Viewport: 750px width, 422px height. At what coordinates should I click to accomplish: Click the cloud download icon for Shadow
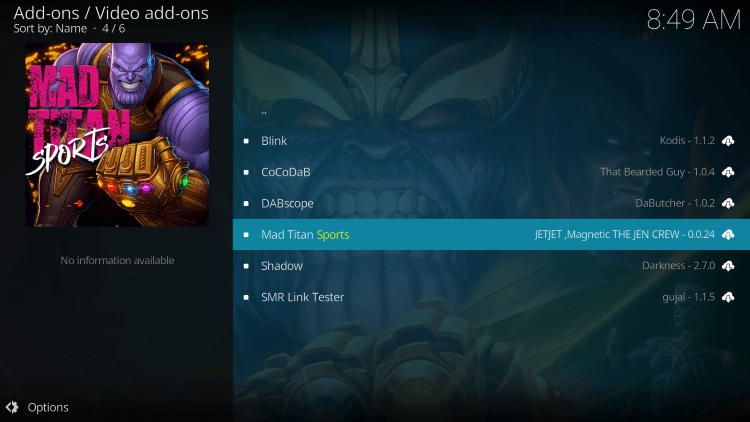click(x=728, y=266)
